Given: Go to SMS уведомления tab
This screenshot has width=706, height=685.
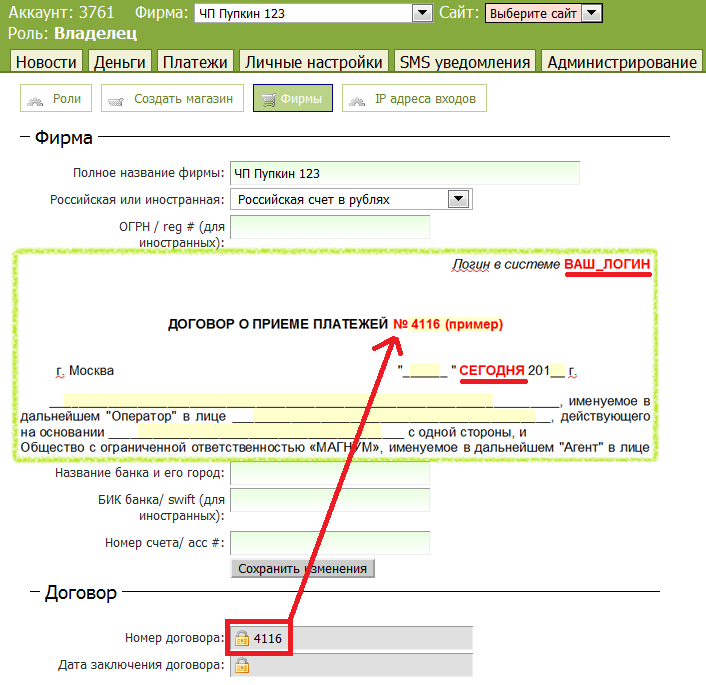Looking at the screenshot, I should click(464, 62).
